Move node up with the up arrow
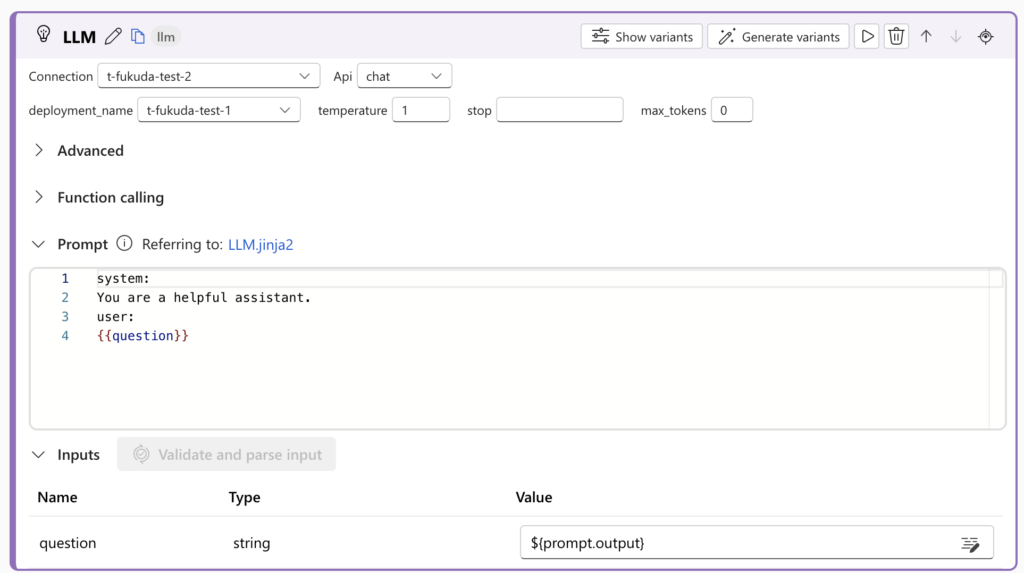The image size is (1024, 573). pos(926,37)
